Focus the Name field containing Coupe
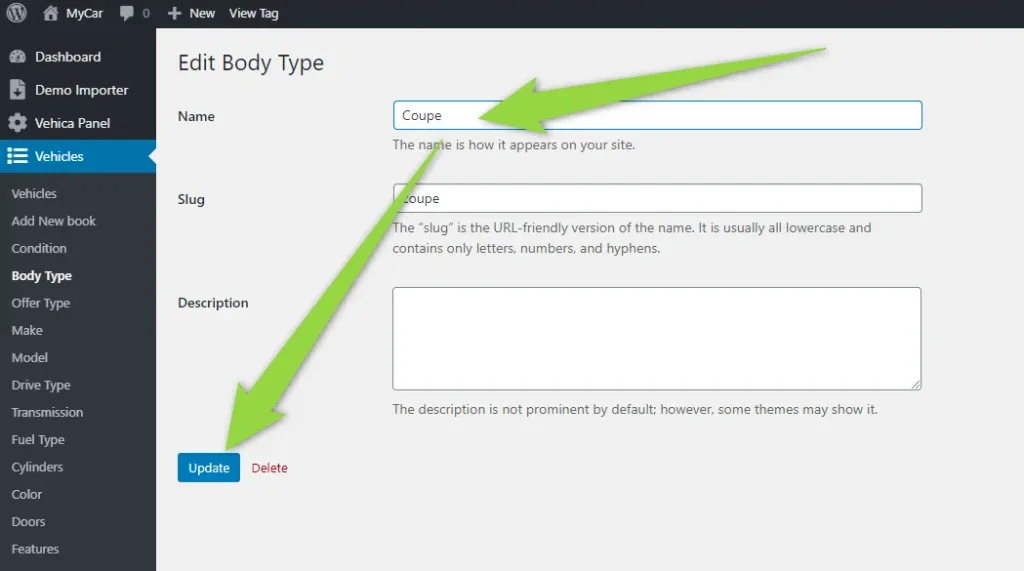This screenshot has height=571, width=1024. point(657,115)
